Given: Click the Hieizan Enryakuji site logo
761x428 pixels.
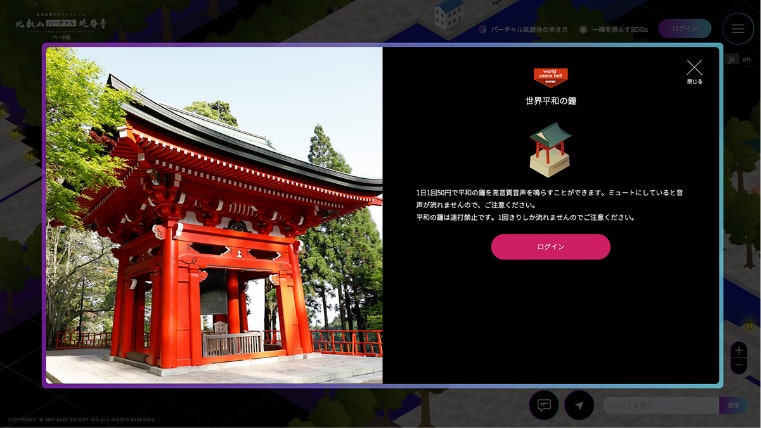Looking at the screenshot, I should pyautogui.click(x=60, y=24).
